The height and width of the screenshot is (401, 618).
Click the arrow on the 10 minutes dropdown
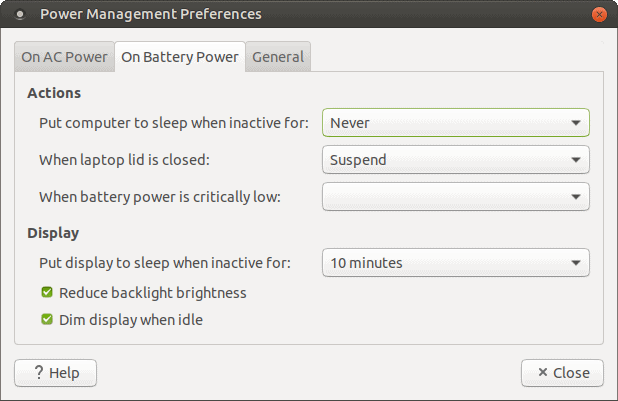click(576, 263)
